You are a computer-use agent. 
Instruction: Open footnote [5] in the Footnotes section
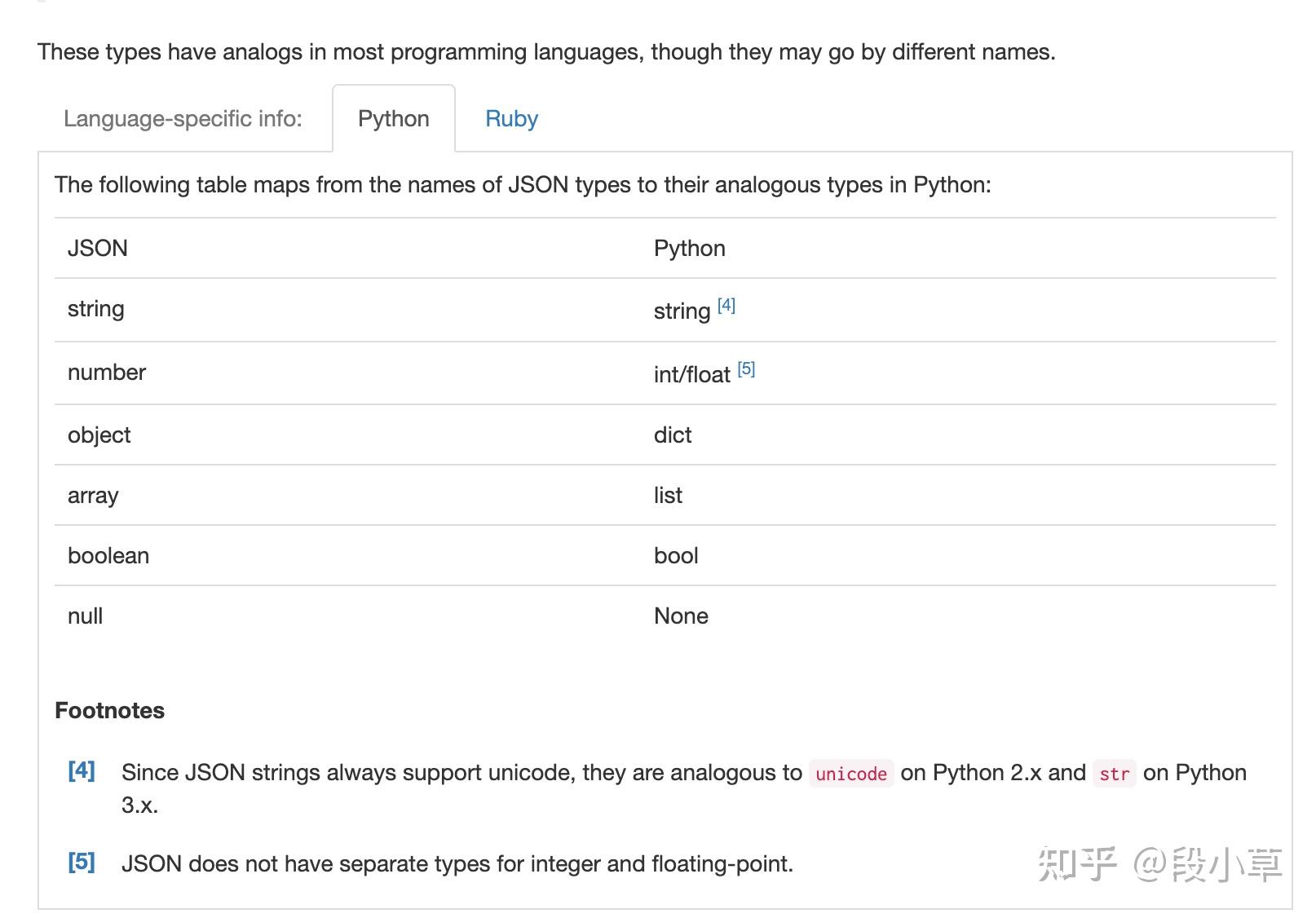tap(81, 863)
